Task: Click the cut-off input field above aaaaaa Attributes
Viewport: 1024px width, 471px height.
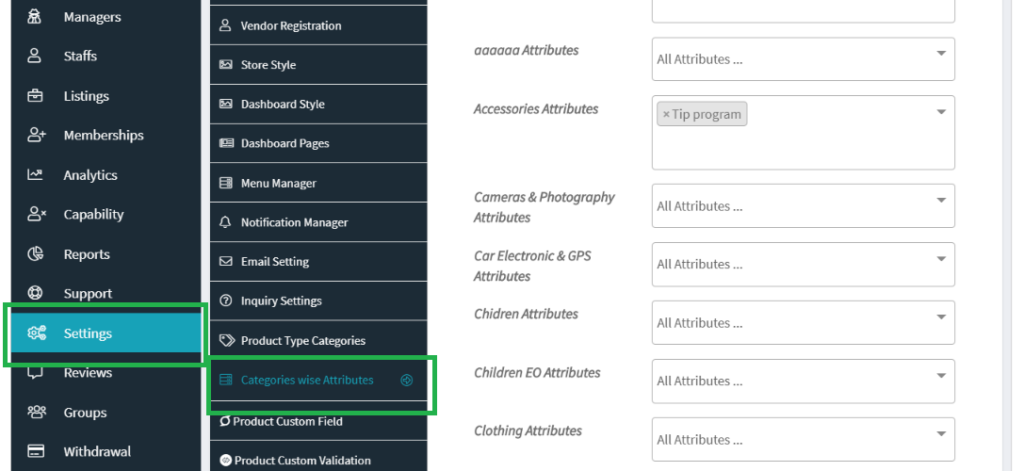Action: pos(803,11)
